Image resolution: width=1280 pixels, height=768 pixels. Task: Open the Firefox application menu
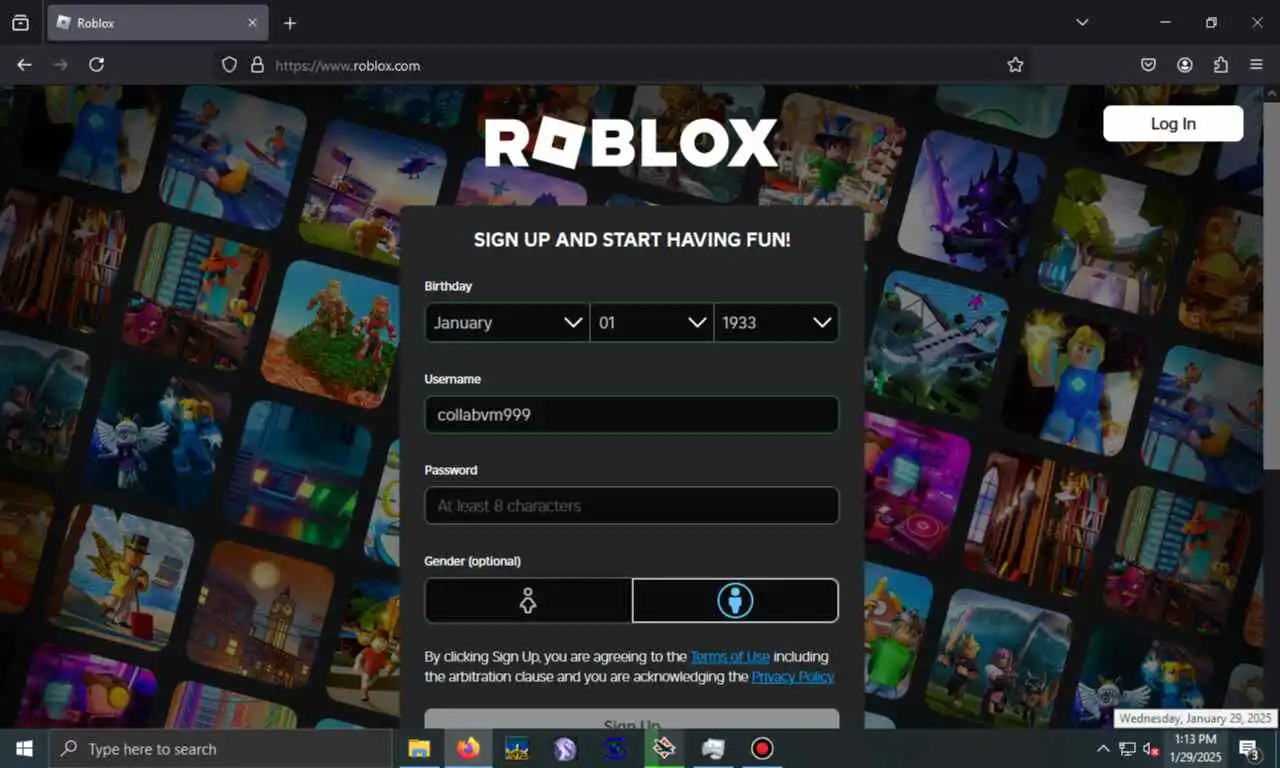[x=1257, y=65]
